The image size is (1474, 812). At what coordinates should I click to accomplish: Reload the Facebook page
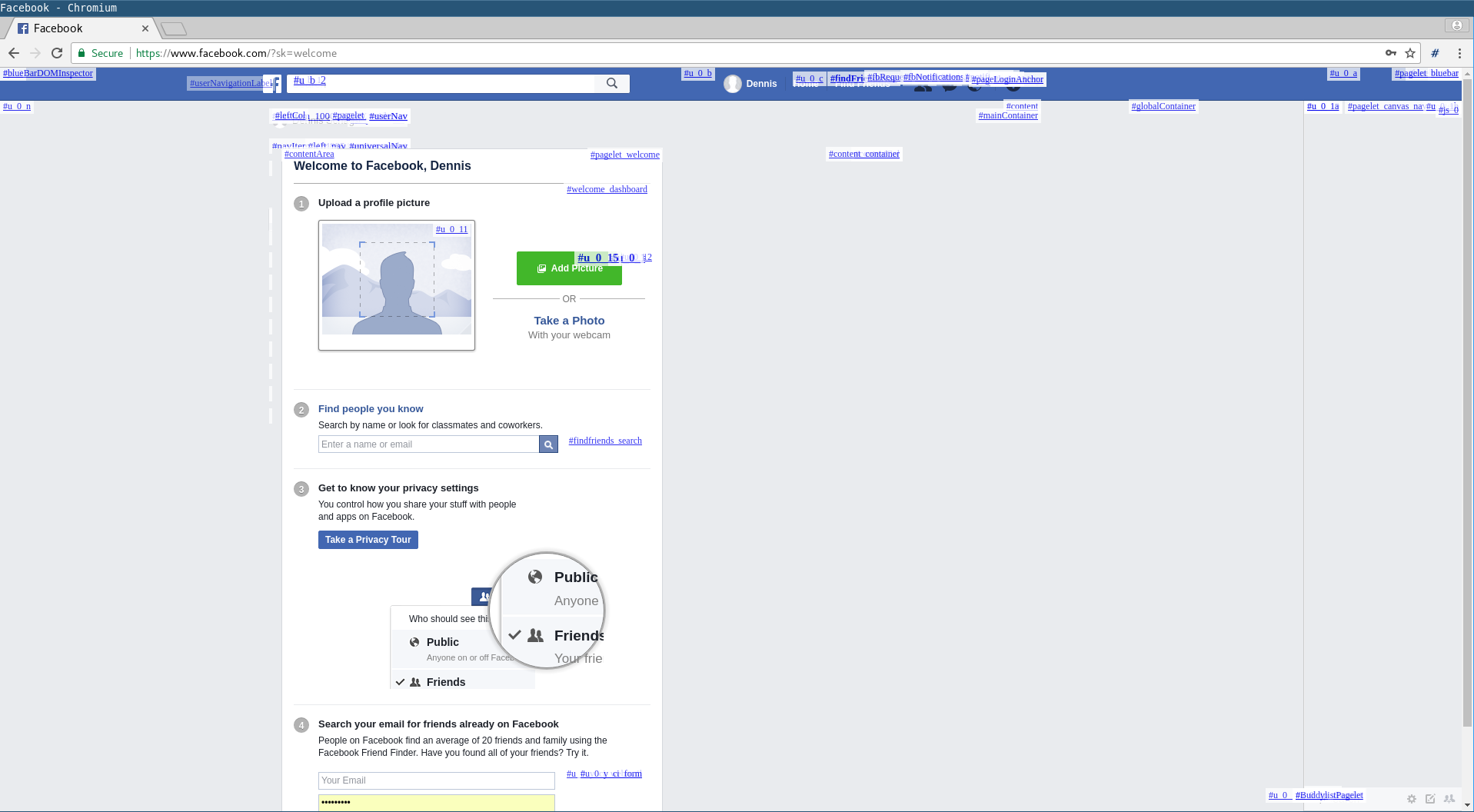[57, 53]
